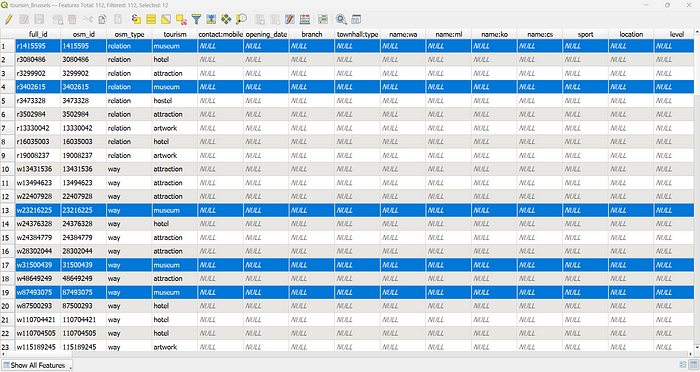This screenshot has width=700, height=372.
Task: Click osm_id cell 31500439
Action: [x=83, y=265]
